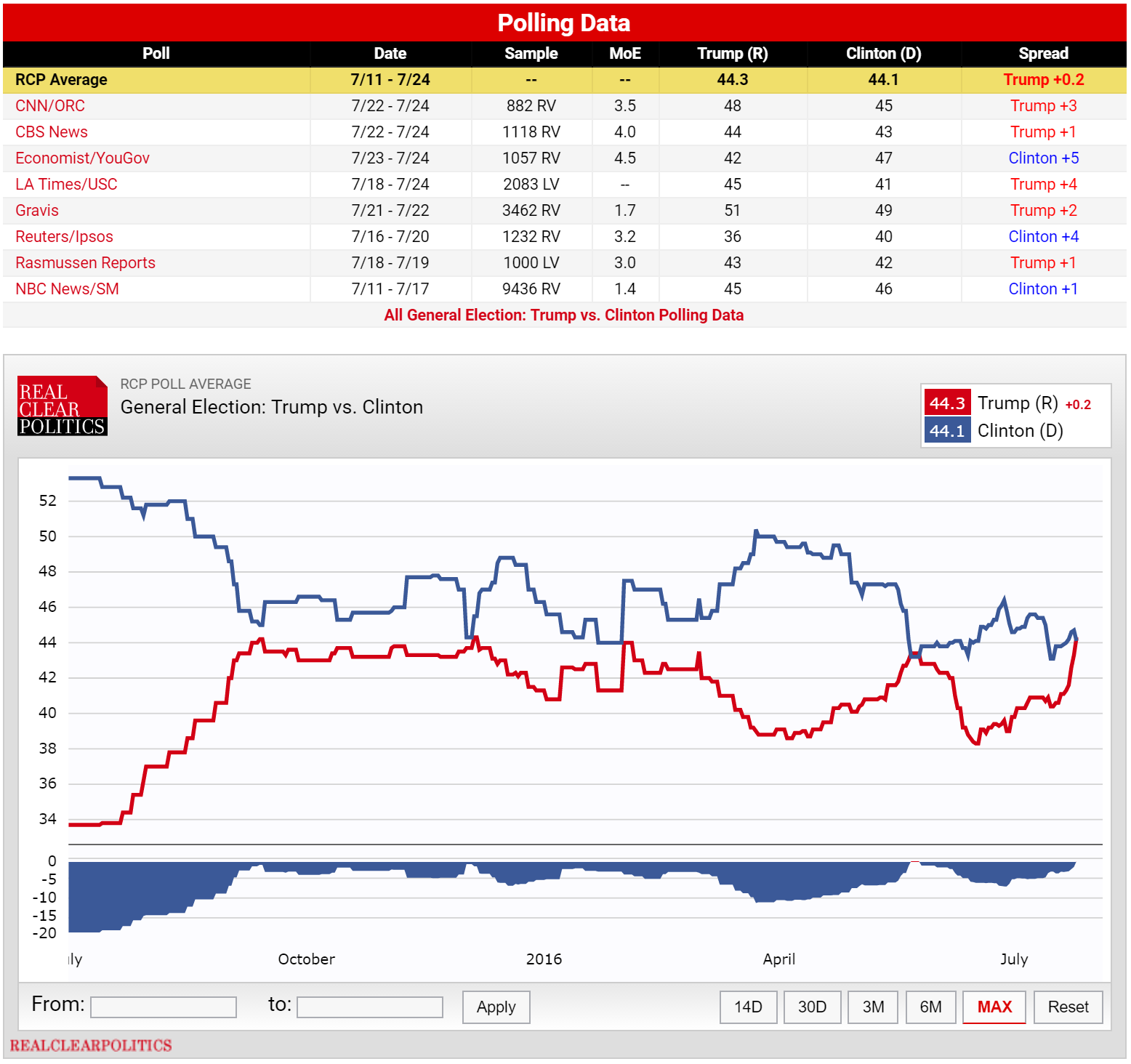Click the '2016' axis label on chart
This screenshot has height=1064, width=1131.
(544, 959)
